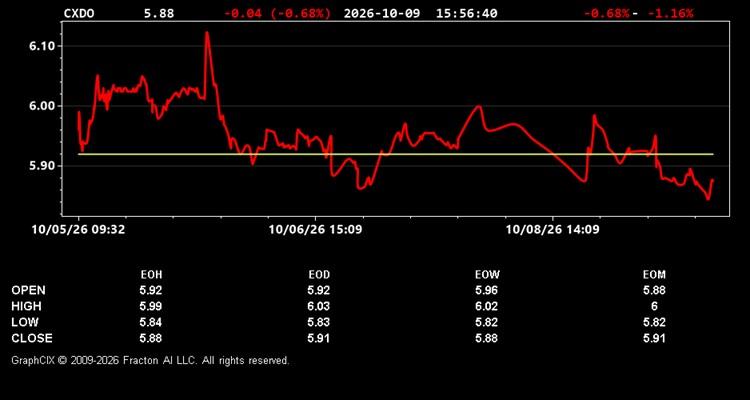Click the timestamp 15:56:40

(466, 13)
